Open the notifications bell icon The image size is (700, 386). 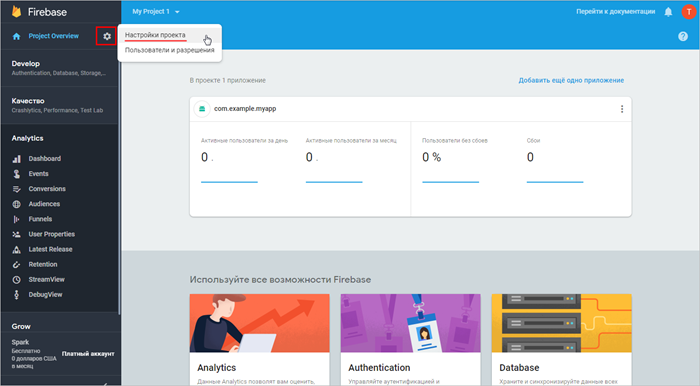(668, 12)
